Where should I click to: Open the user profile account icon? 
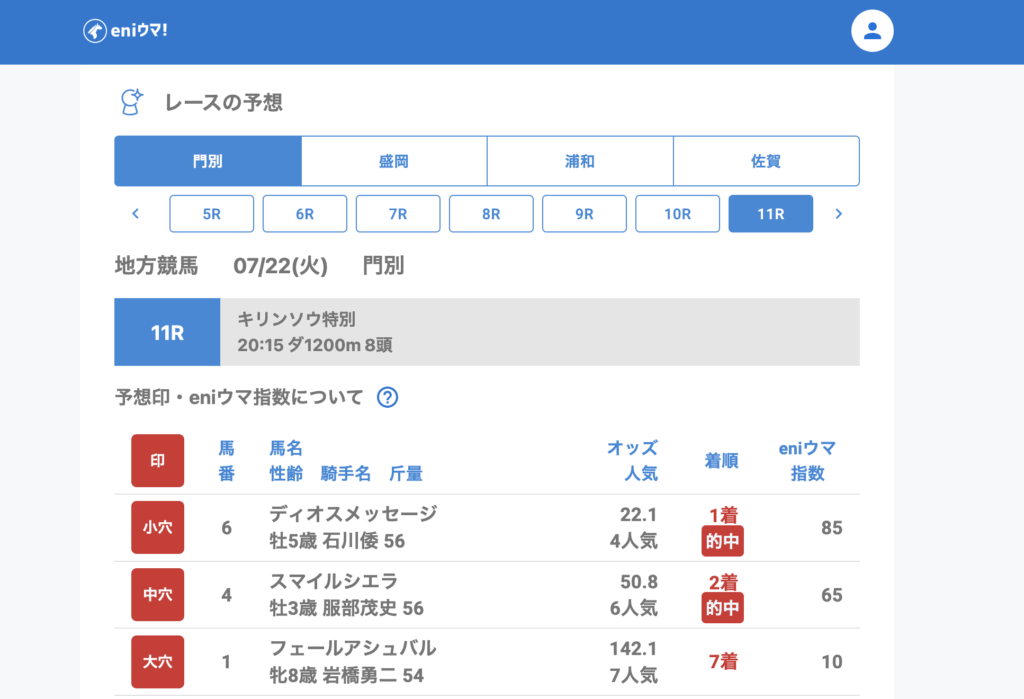coord(871,31)
